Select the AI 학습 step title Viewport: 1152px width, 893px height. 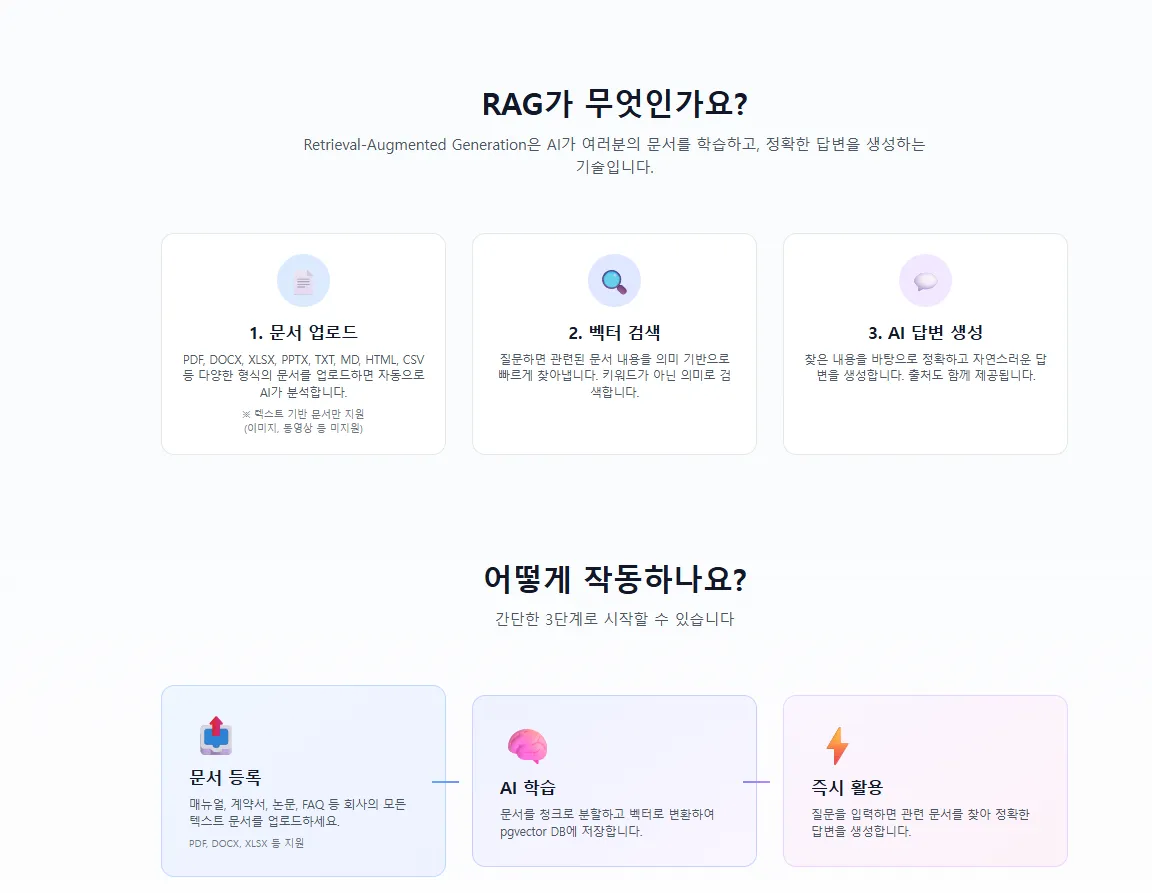tap(527, 787)
